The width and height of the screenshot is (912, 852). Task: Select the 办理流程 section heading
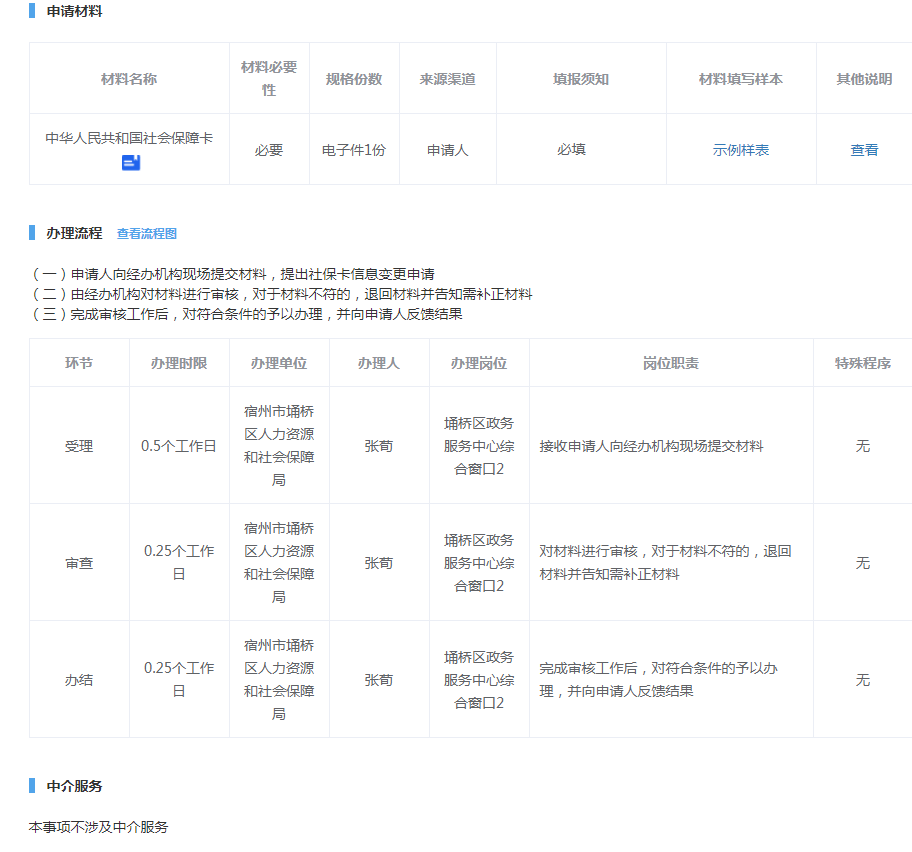point(74,233)
